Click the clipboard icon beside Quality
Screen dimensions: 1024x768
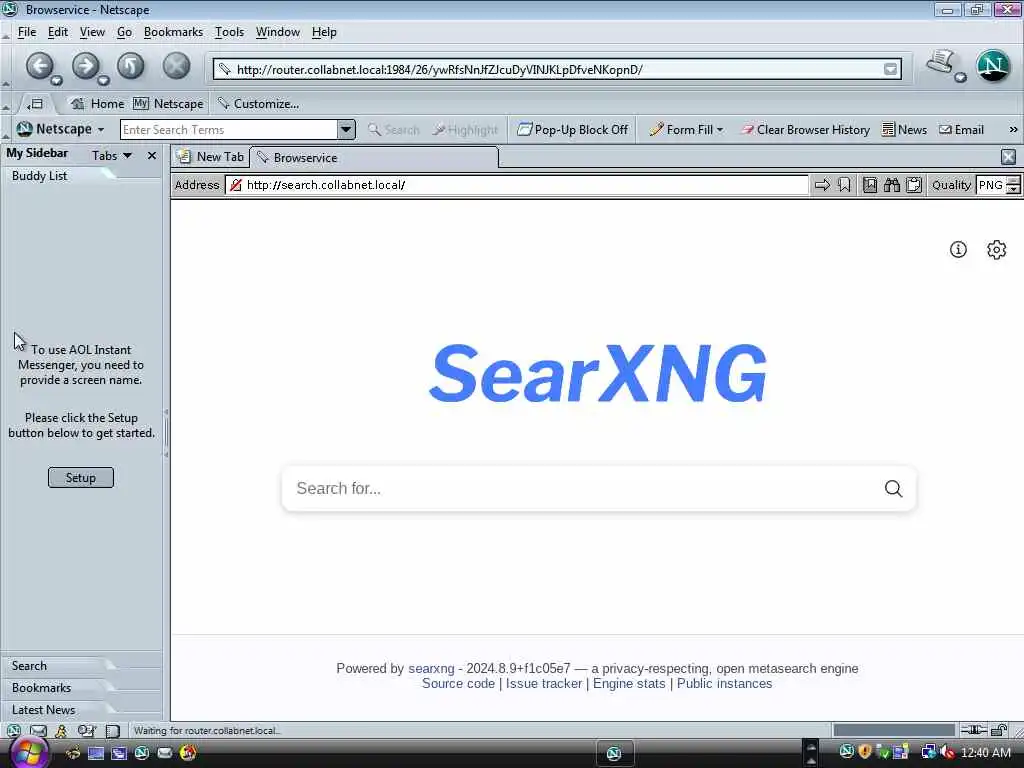(914, 185)
